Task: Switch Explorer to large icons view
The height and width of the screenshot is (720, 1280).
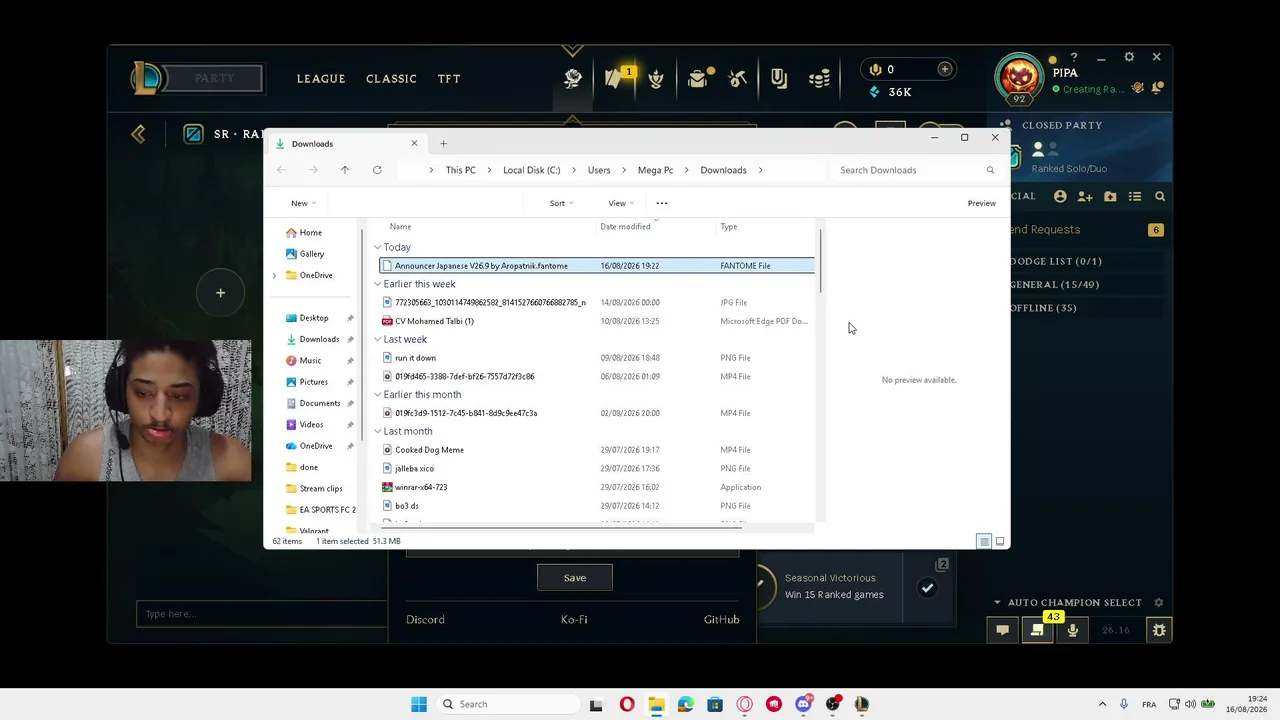Action: pyautogui.click(x=999, y=541)
